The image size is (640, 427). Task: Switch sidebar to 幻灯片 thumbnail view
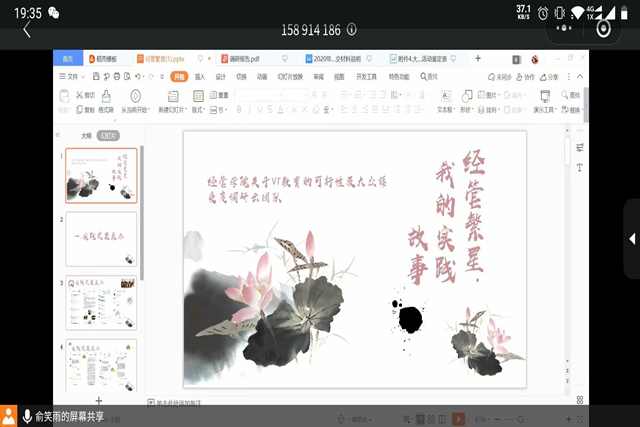point(104,135)
